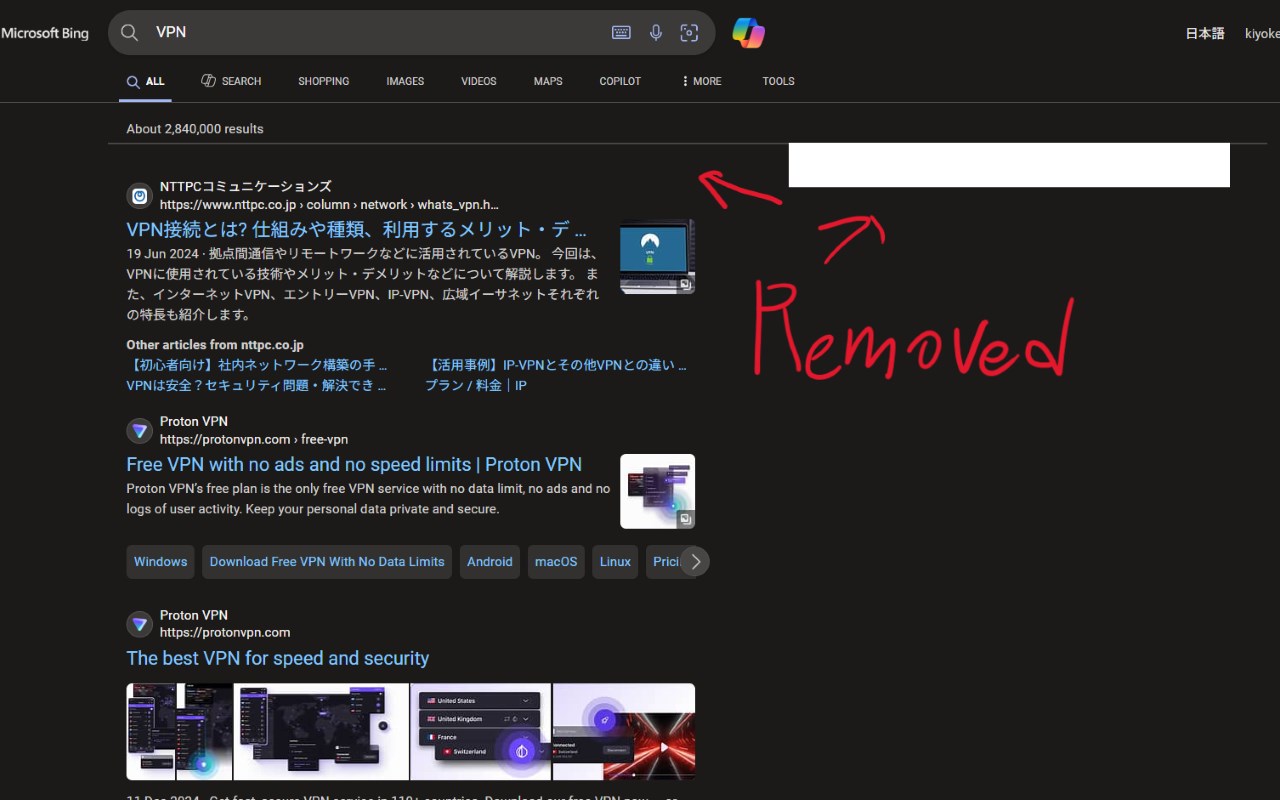
Task: Click the Linux chip
Action: click(615, 561)
